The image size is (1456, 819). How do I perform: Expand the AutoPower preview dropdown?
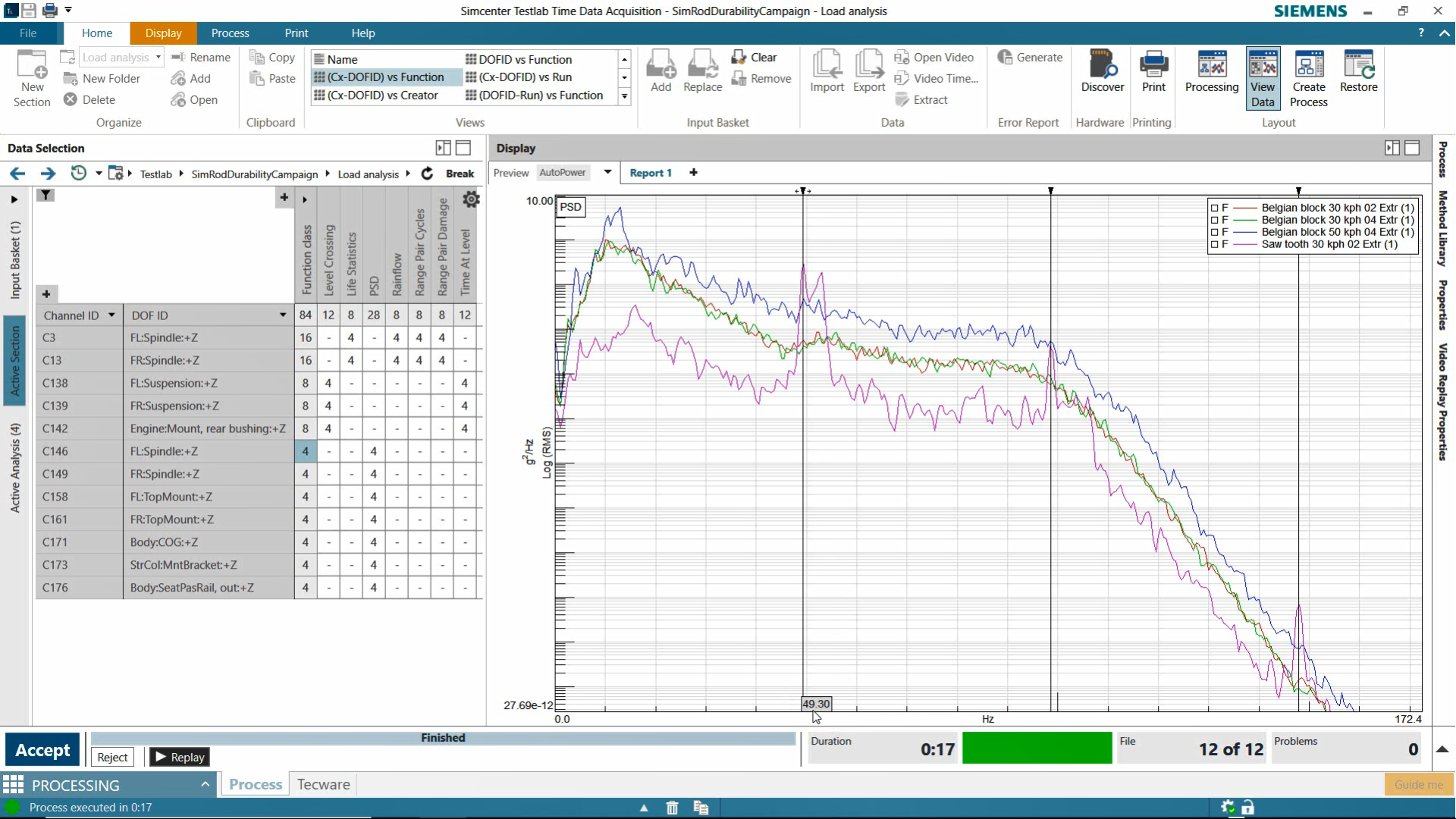[x=607, y=172]
